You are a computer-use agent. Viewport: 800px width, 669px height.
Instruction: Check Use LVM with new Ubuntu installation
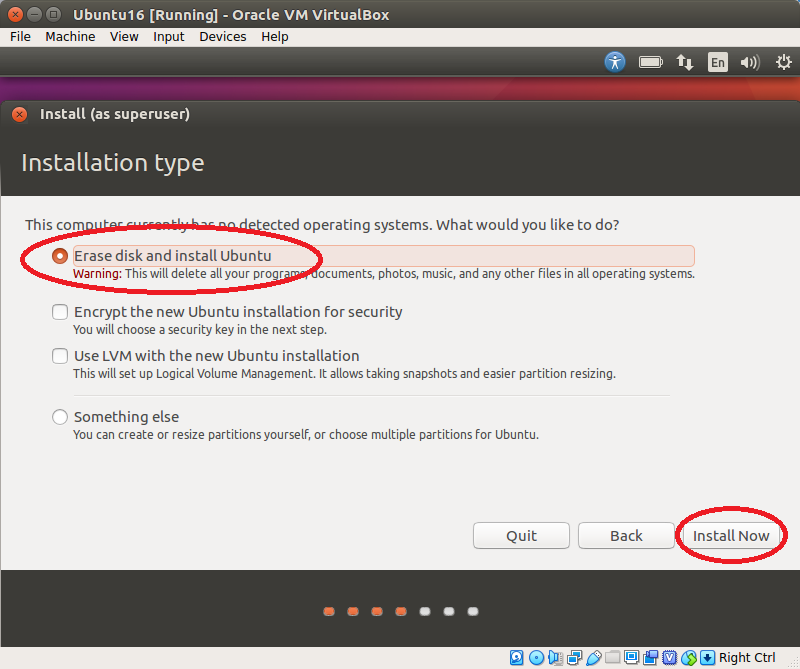point(60,356)
